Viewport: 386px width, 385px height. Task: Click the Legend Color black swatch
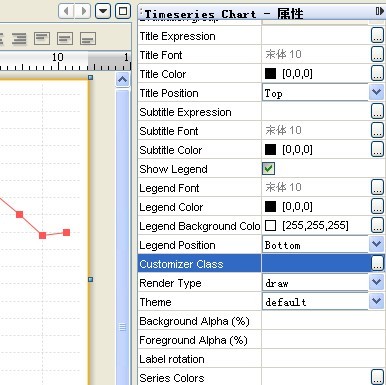point(270,206)
